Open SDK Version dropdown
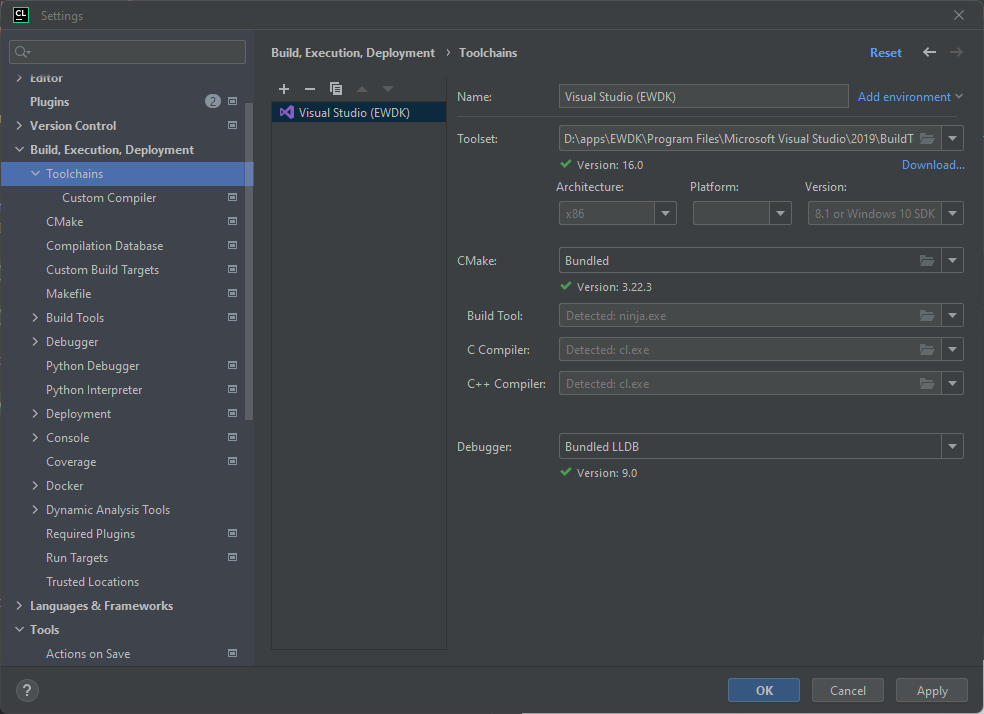984x714 pixels. click(x=953, y=213)
